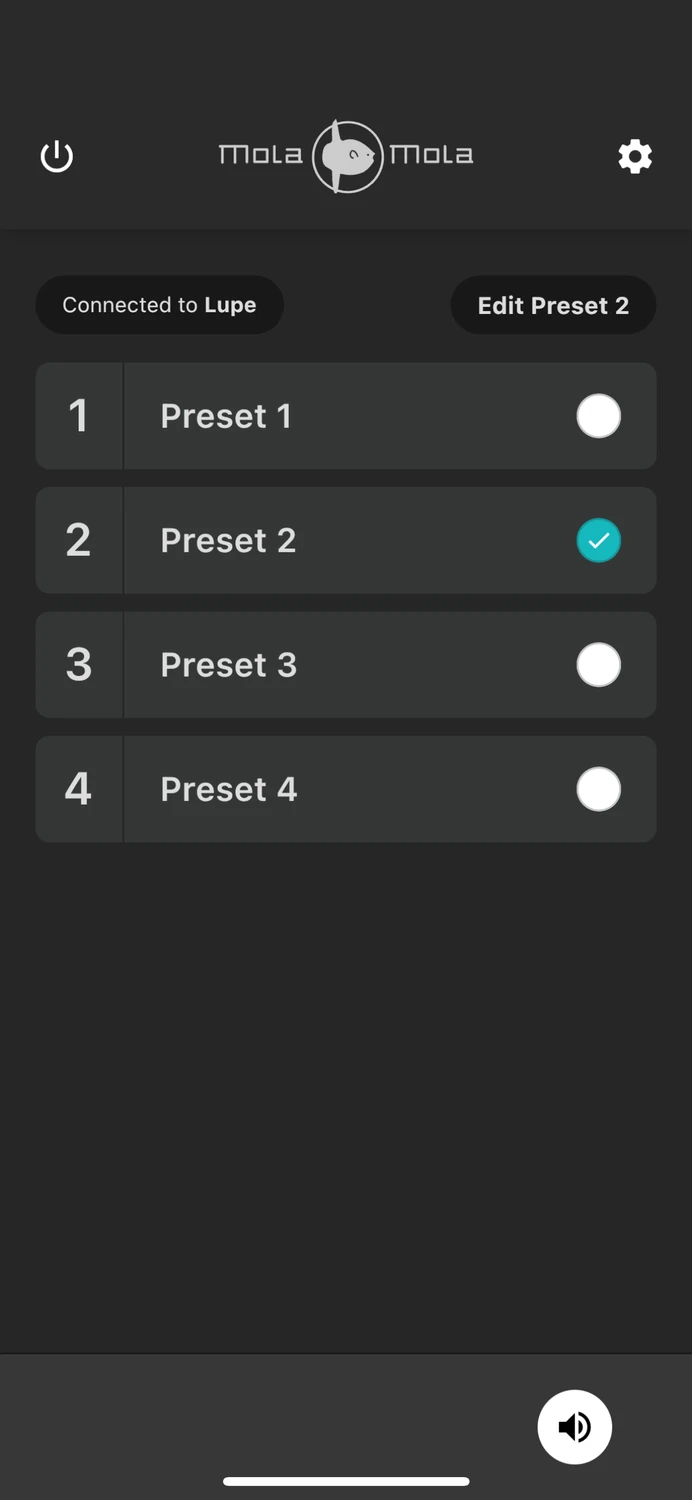692x1500 pixels.
Task: Tap the left Mola wordmark text
Action: click(260, 155)
